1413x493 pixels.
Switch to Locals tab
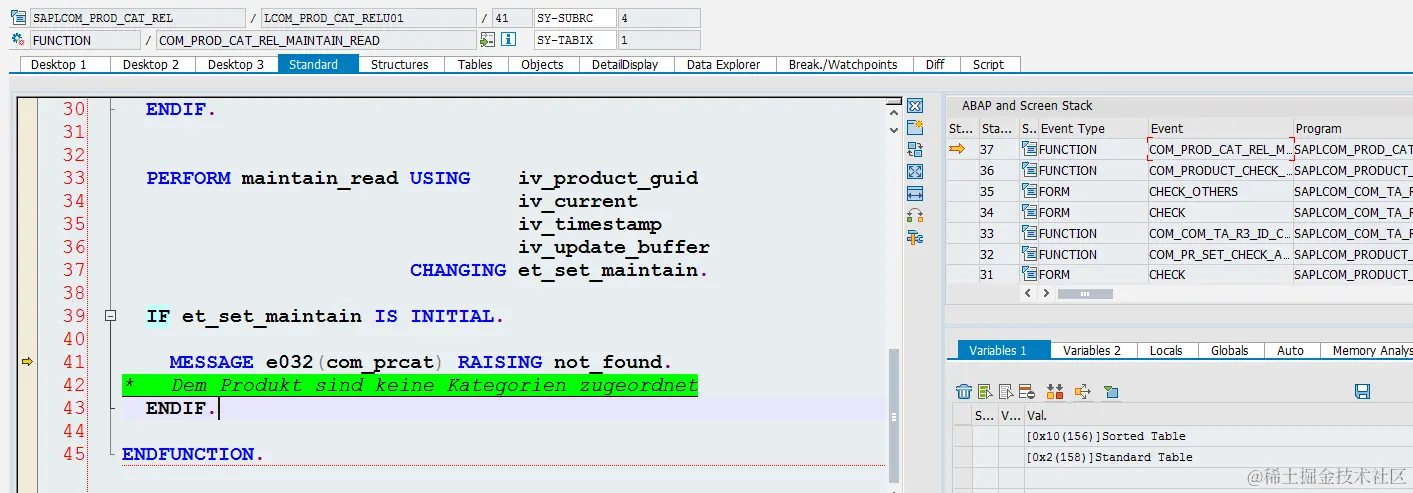click(x=1166, y=351)
